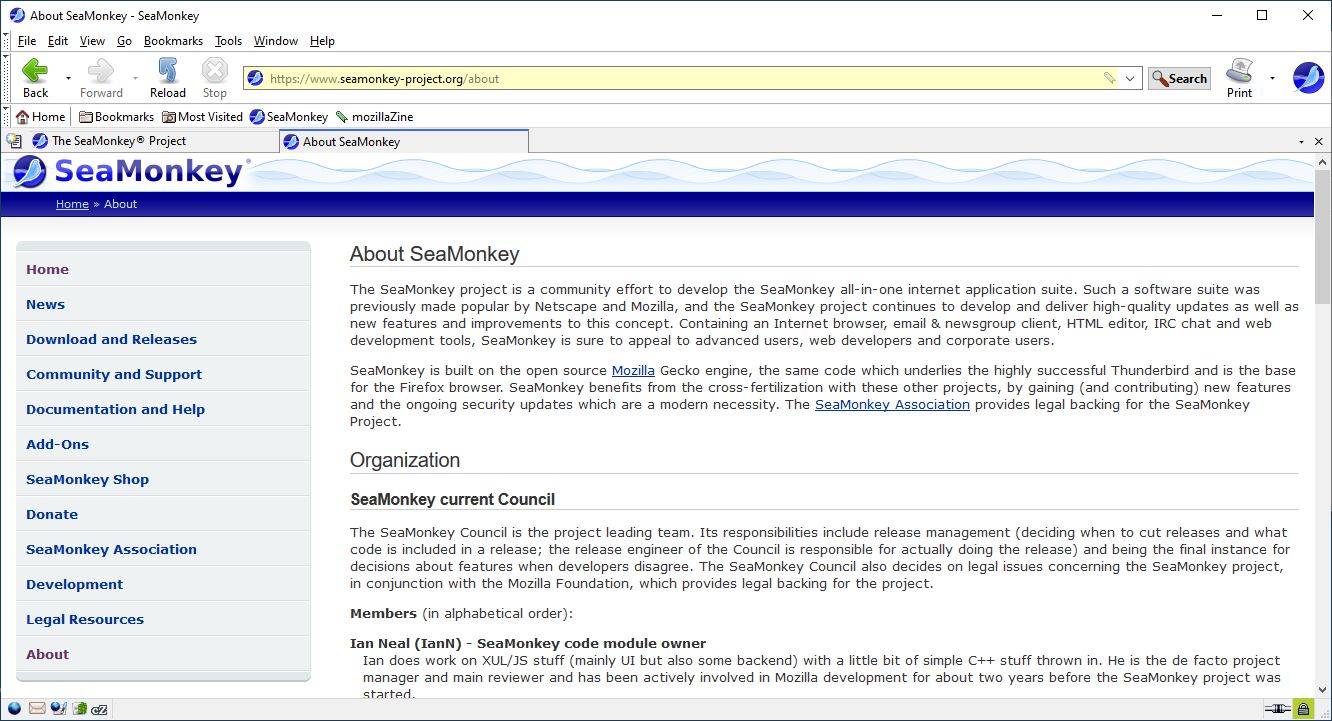
Task: Open the Mozilla link in the text
Action: (x=633, y=370)
